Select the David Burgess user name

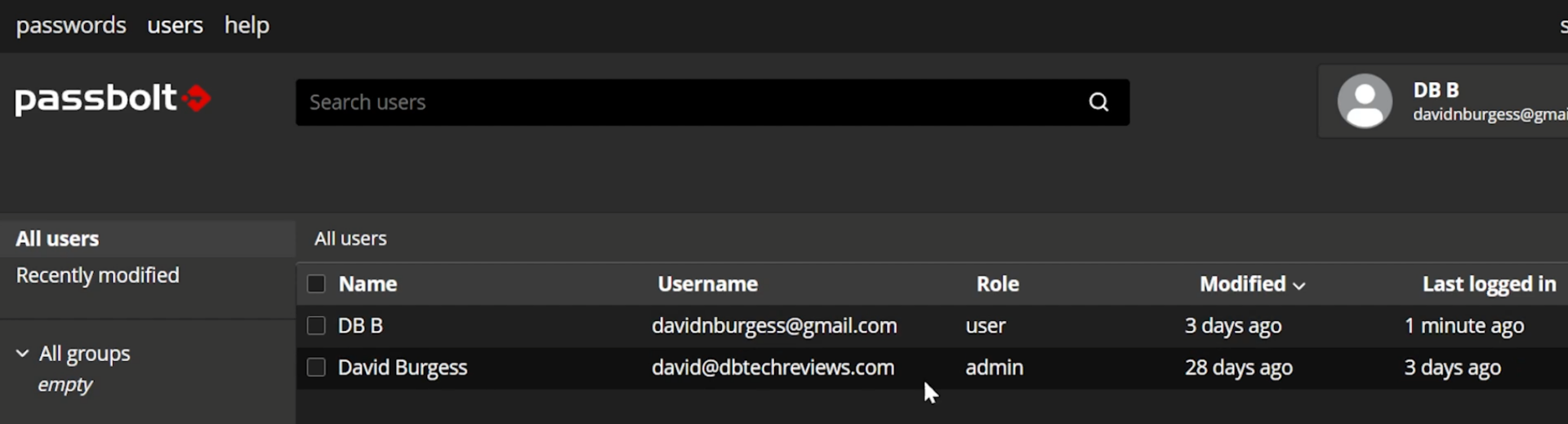click(403, 368)
